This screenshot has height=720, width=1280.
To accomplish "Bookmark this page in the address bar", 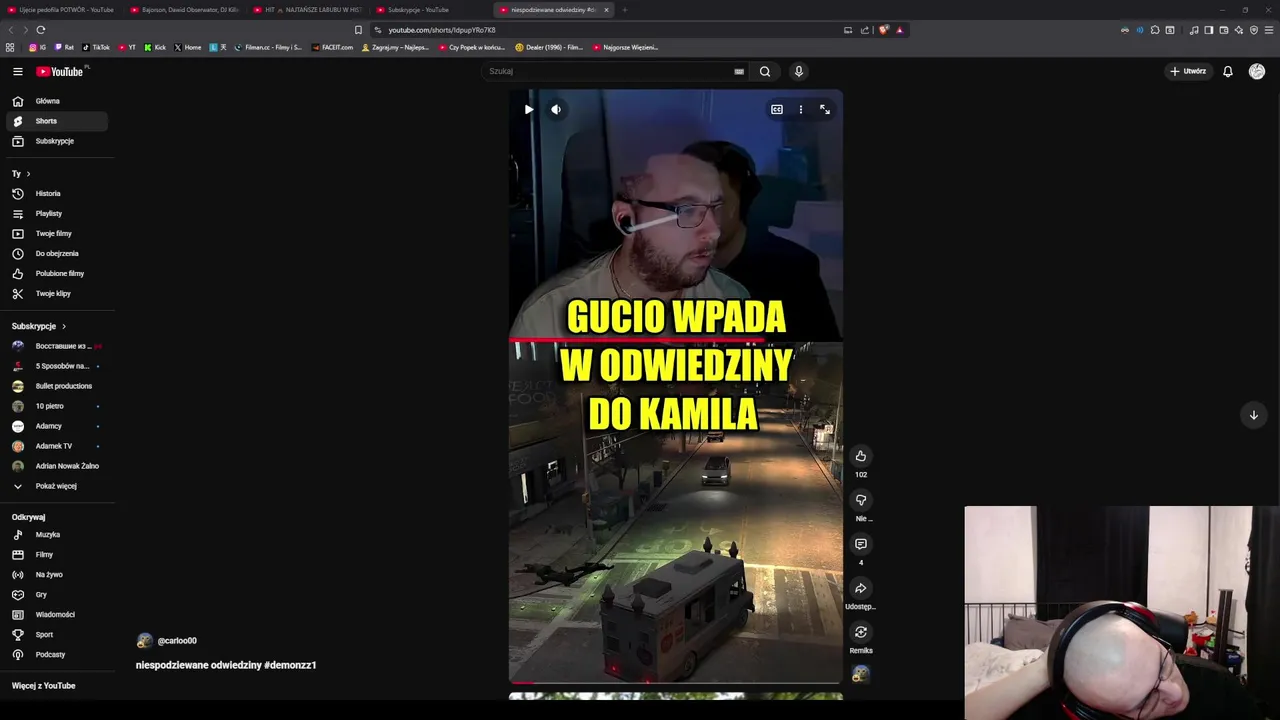I will coord(358,30).
